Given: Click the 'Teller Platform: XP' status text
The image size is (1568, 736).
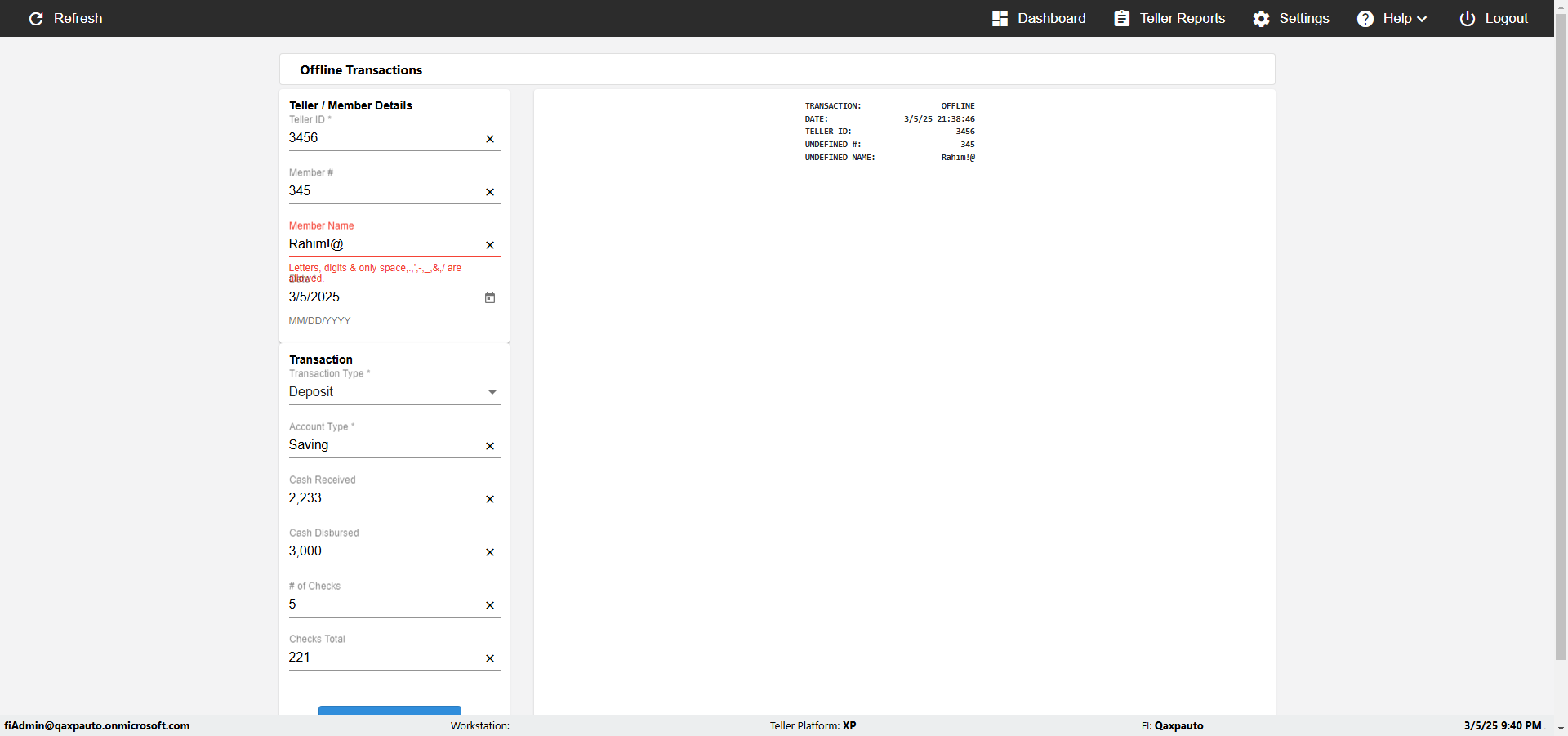Looking at the screenshot, I should [x=813, y=726].
